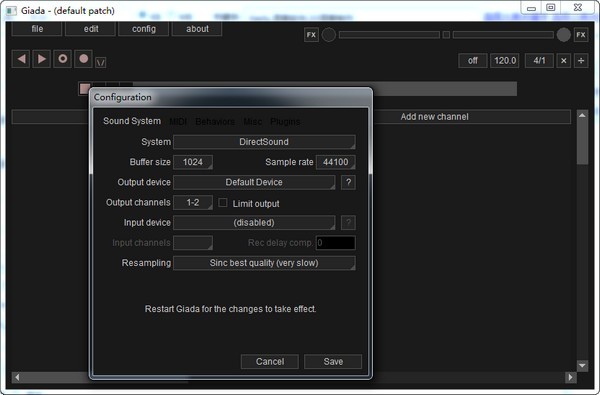Enable the Limit output checkbox
Screen dimensions: 600x395
click(223, 203)
